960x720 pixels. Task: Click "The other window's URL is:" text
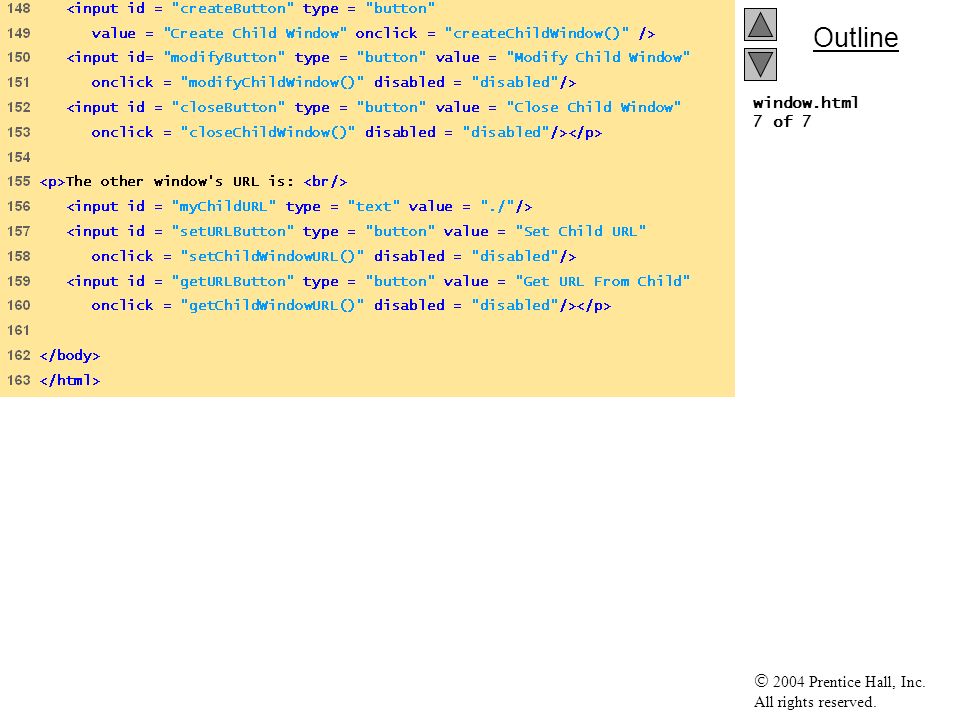[x=180, y=182]
